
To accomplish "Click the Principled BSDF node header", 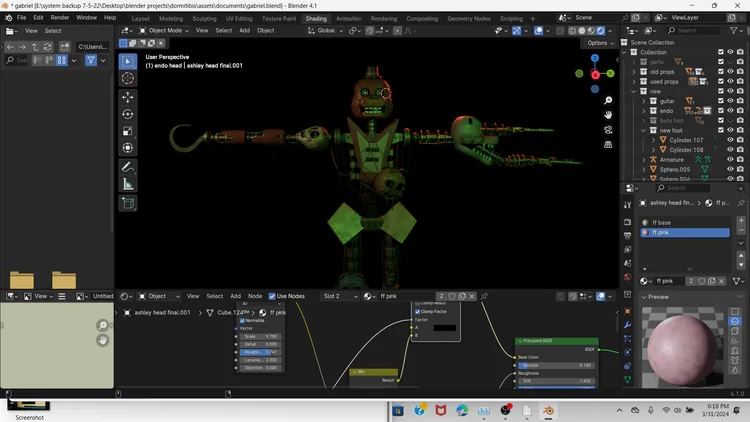I will (556, 341).
